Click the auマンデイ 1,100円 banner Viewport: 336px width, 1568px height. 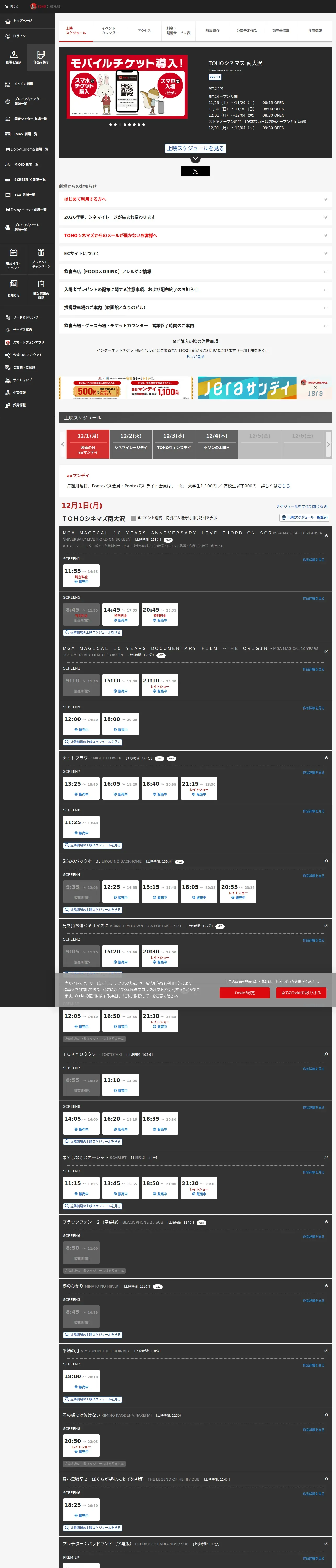coord(126,388)
